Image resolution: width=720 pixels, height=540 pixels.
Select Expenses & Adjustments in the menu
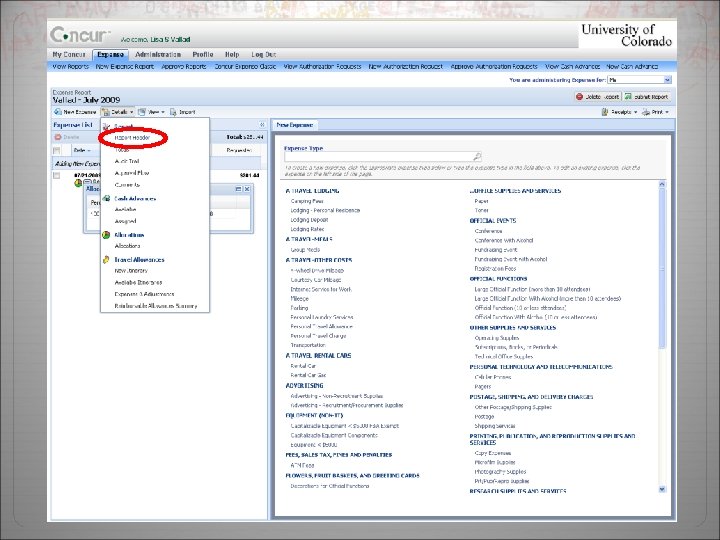[144, 294]
